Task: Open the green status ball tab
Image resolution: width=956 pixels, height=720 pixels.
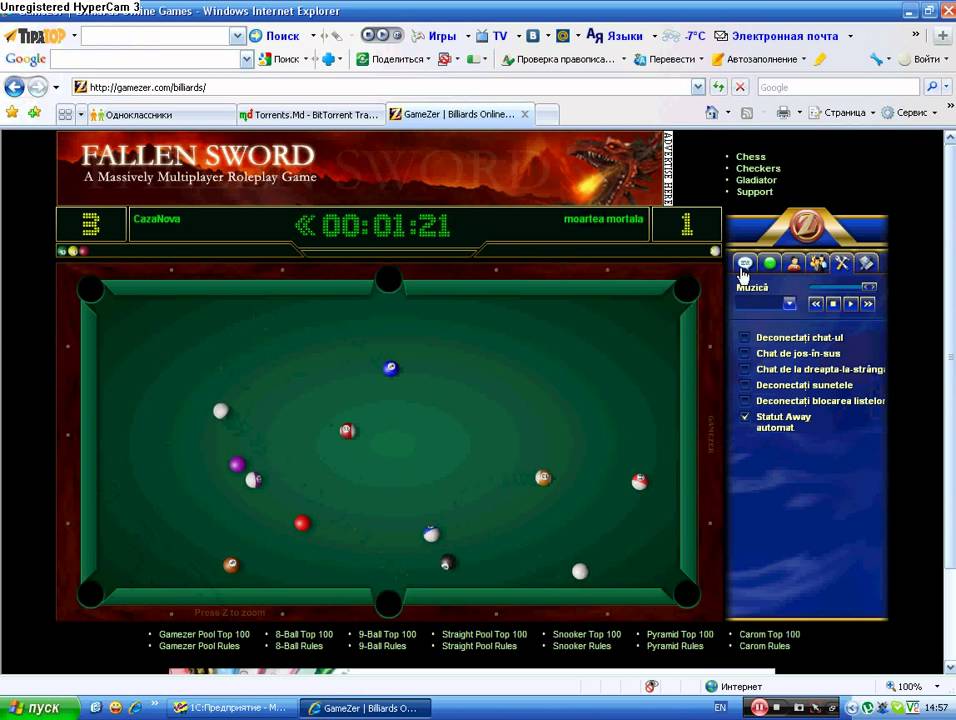Action: point(769,263)
